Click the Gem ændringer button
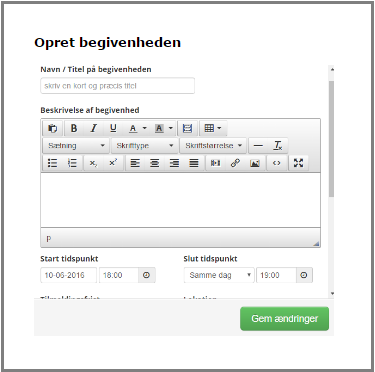375x372 pixels. coord(284,319)
